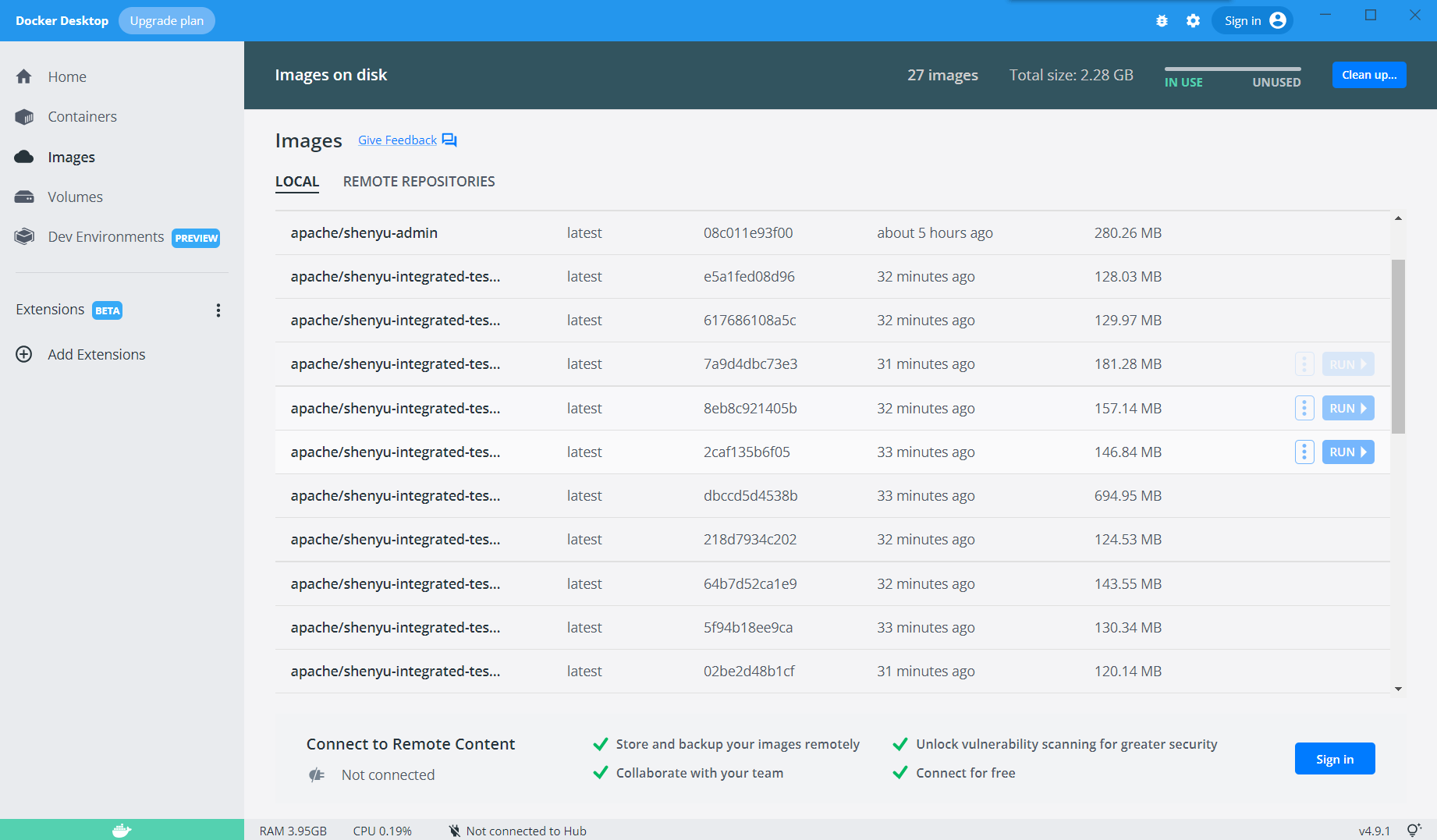This screenshot has height=840, width=1437.
Task: Click the Add Extensions plus icon
Action: pos(24,354)
